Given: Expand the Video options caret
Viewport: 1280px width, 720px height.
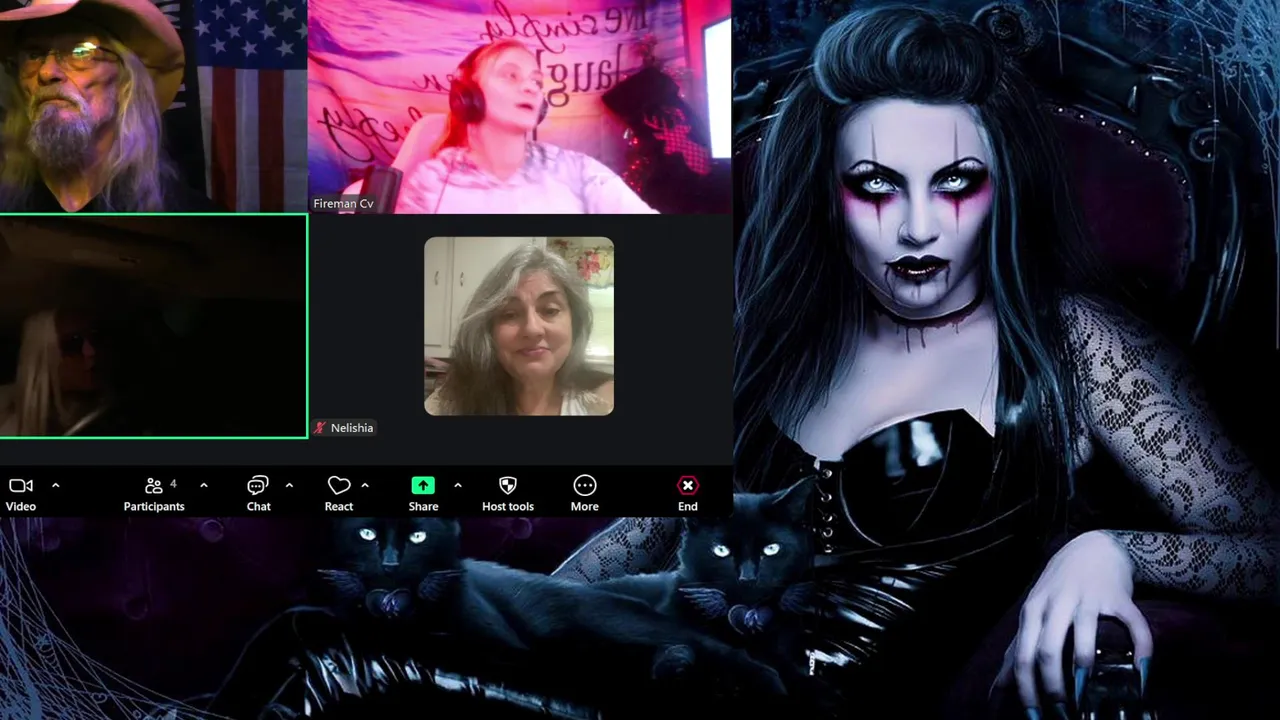Looking at the screenshot, I should click(x=55, y=486).
